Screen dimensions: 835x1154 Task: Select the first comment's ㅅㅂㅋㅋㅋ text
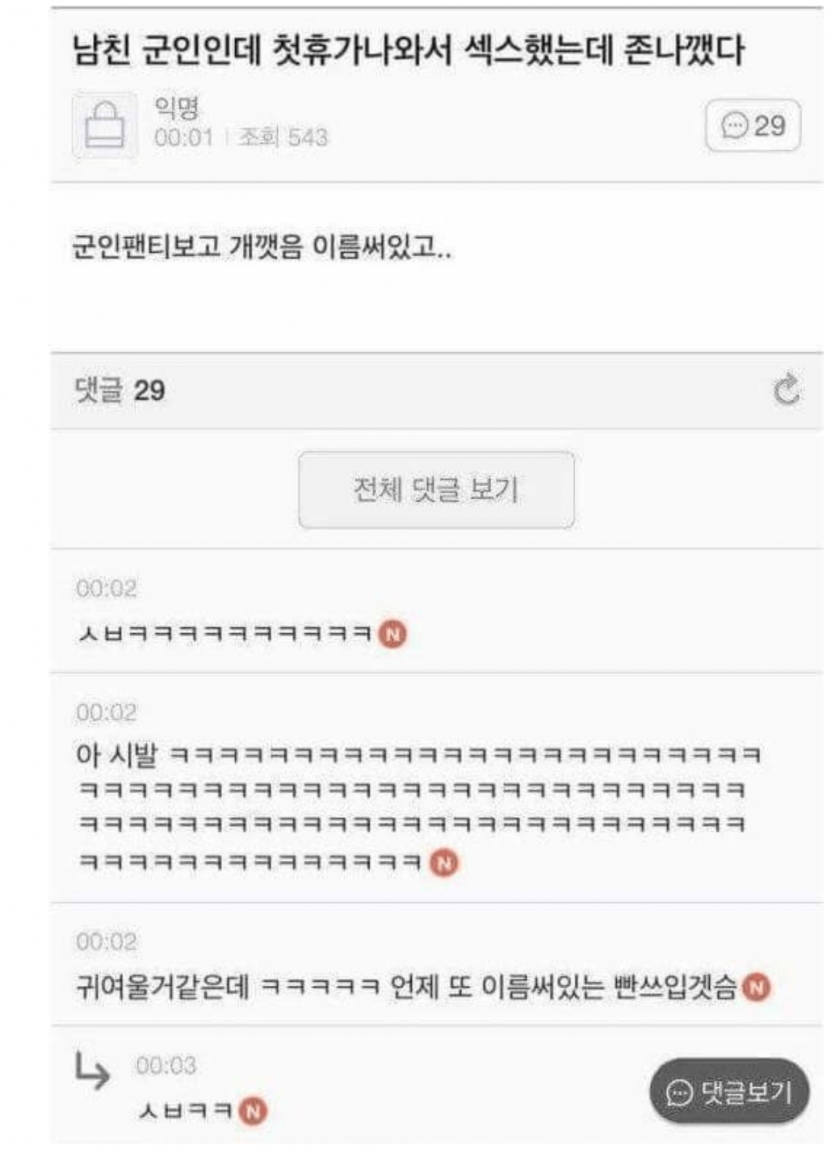coord(225,634)
